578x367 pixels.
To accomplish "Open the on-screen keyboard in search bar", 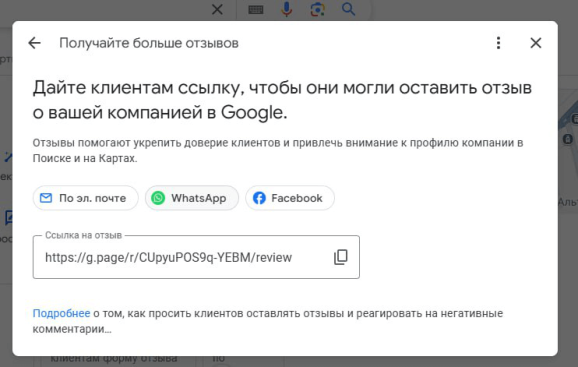I will click(255, 10).
